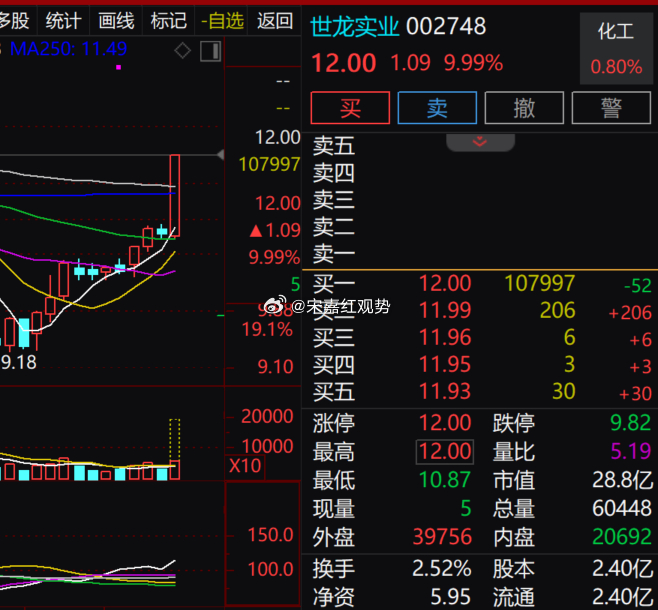The height and width of the screenshot is (610, 658).
Task: Remove stock from 自选 watchlist
Action: tap(222, 21)
